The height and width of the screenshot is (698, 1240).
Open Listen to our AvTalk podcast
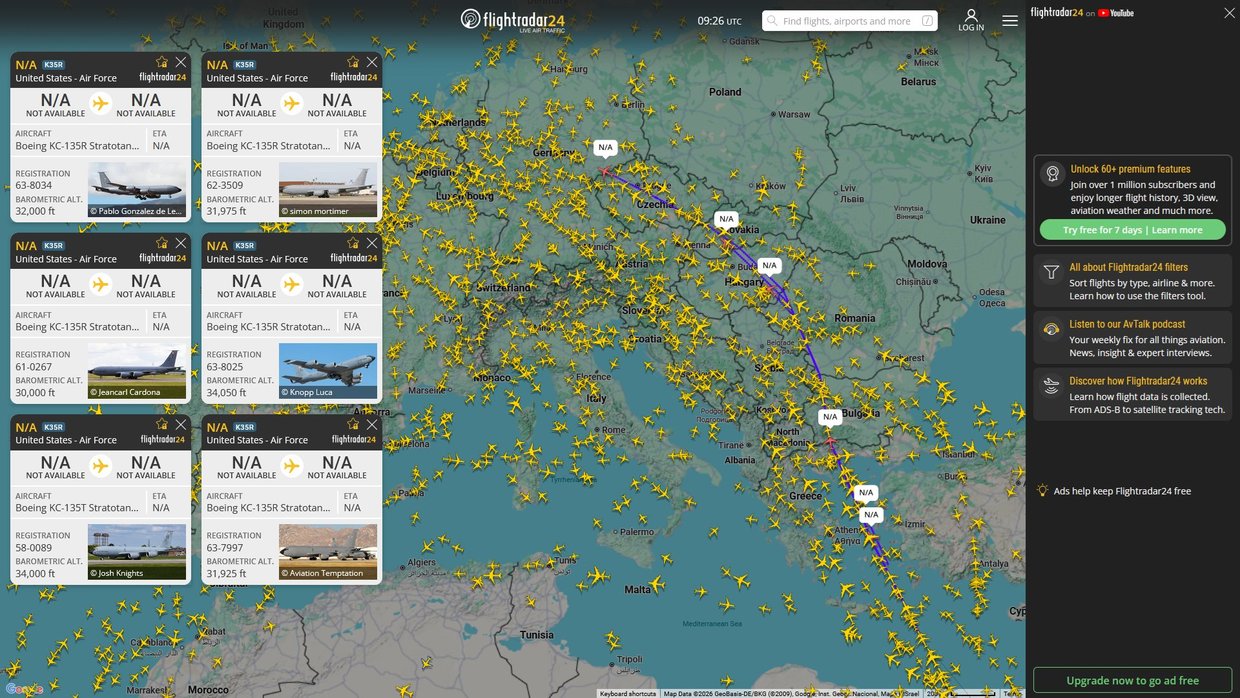coord(1126,324)
